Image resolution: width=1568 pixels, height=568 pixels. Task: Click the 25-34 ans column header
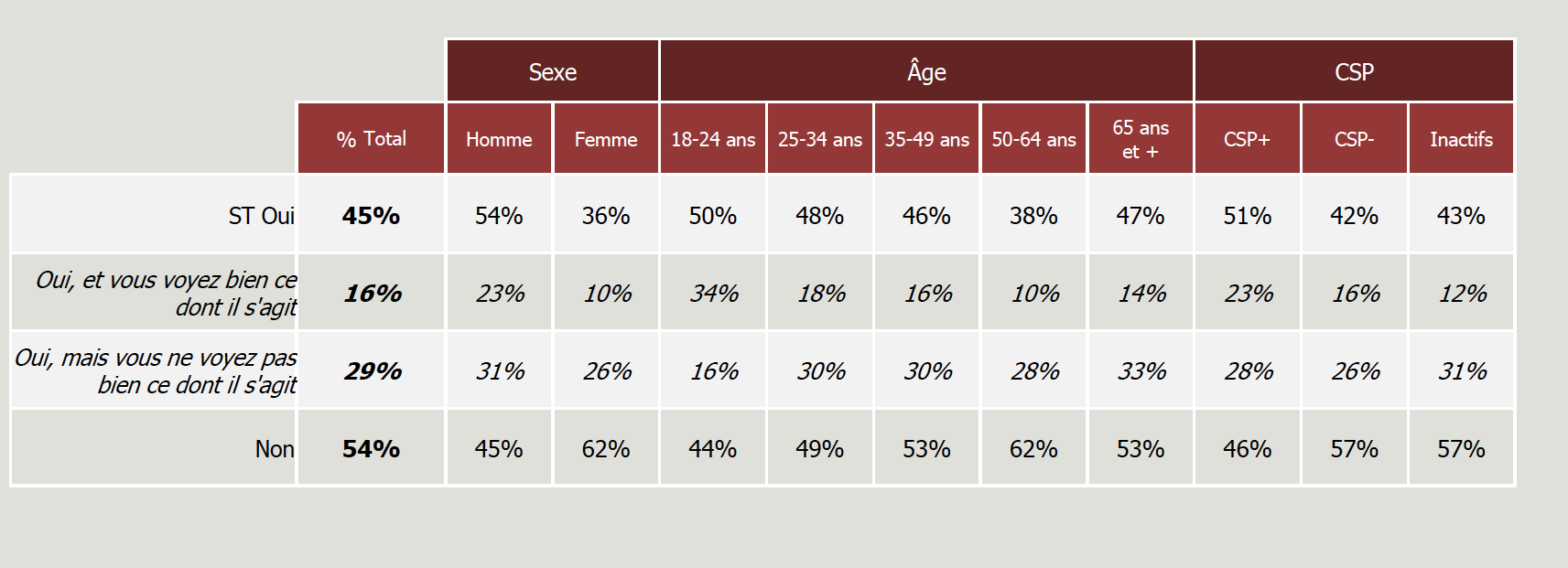point(820,139)
